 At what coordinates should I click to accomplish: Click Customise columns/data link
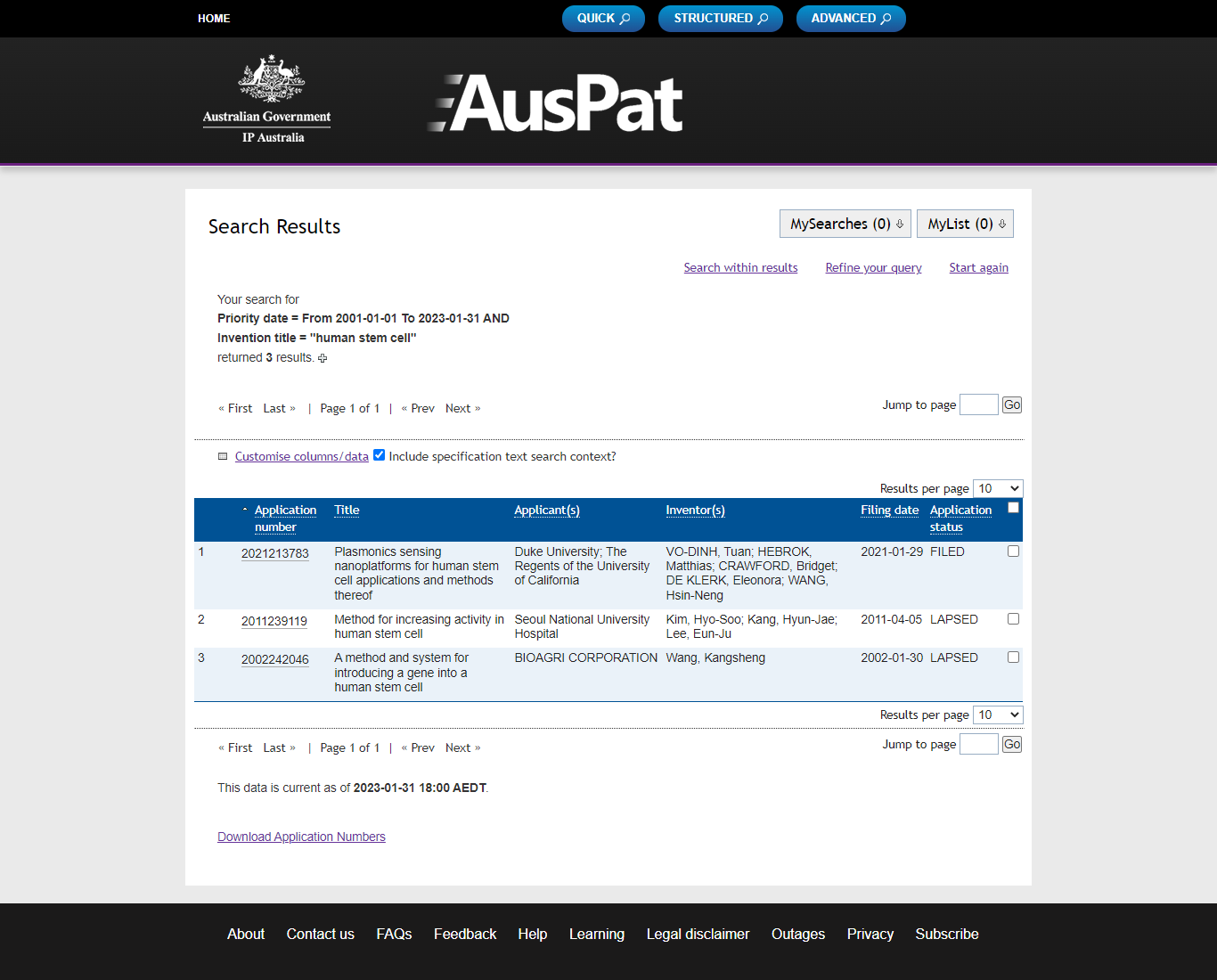(302, 456)
